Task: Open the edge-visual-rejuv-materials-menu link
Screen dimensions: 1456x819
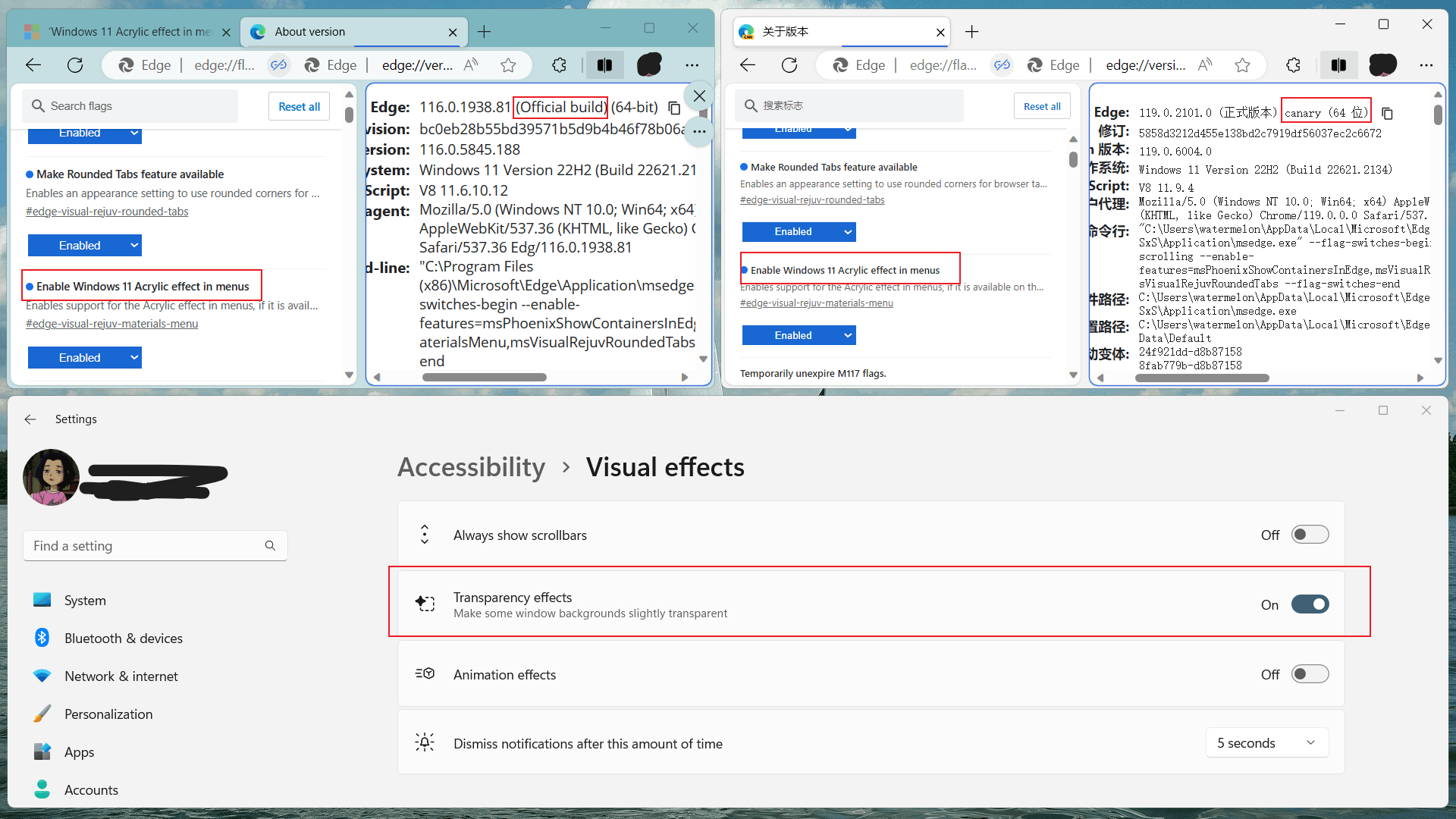Action: [x=111, y=323]
